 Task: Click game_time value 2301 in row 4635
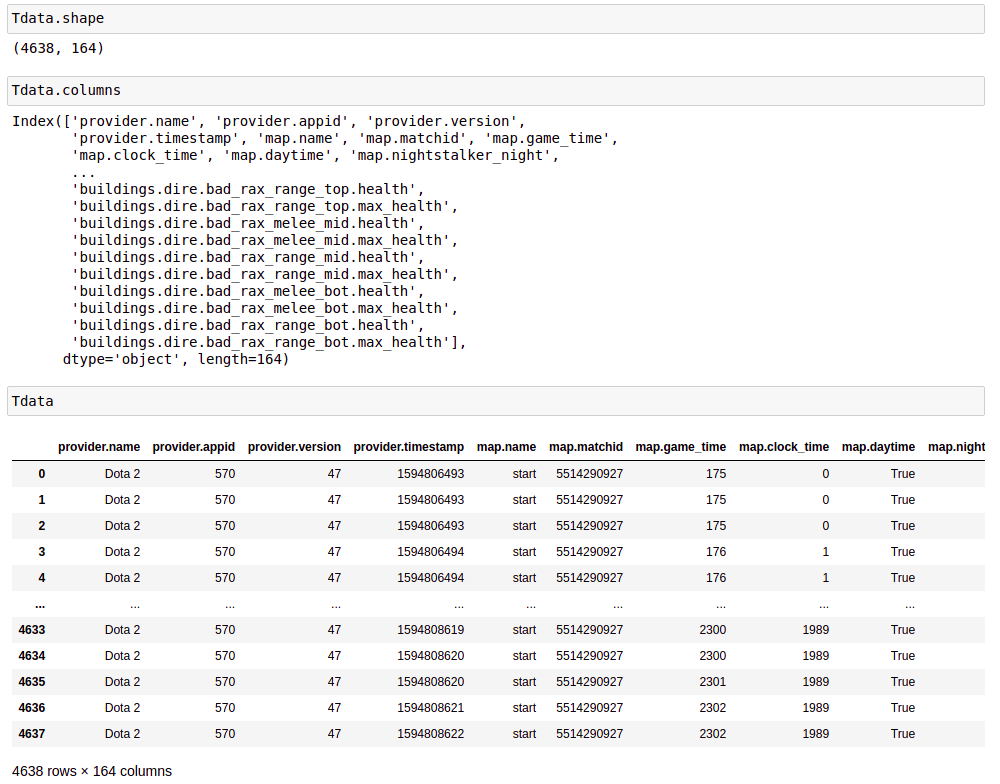pyautogui.click(x=713, y=682)
